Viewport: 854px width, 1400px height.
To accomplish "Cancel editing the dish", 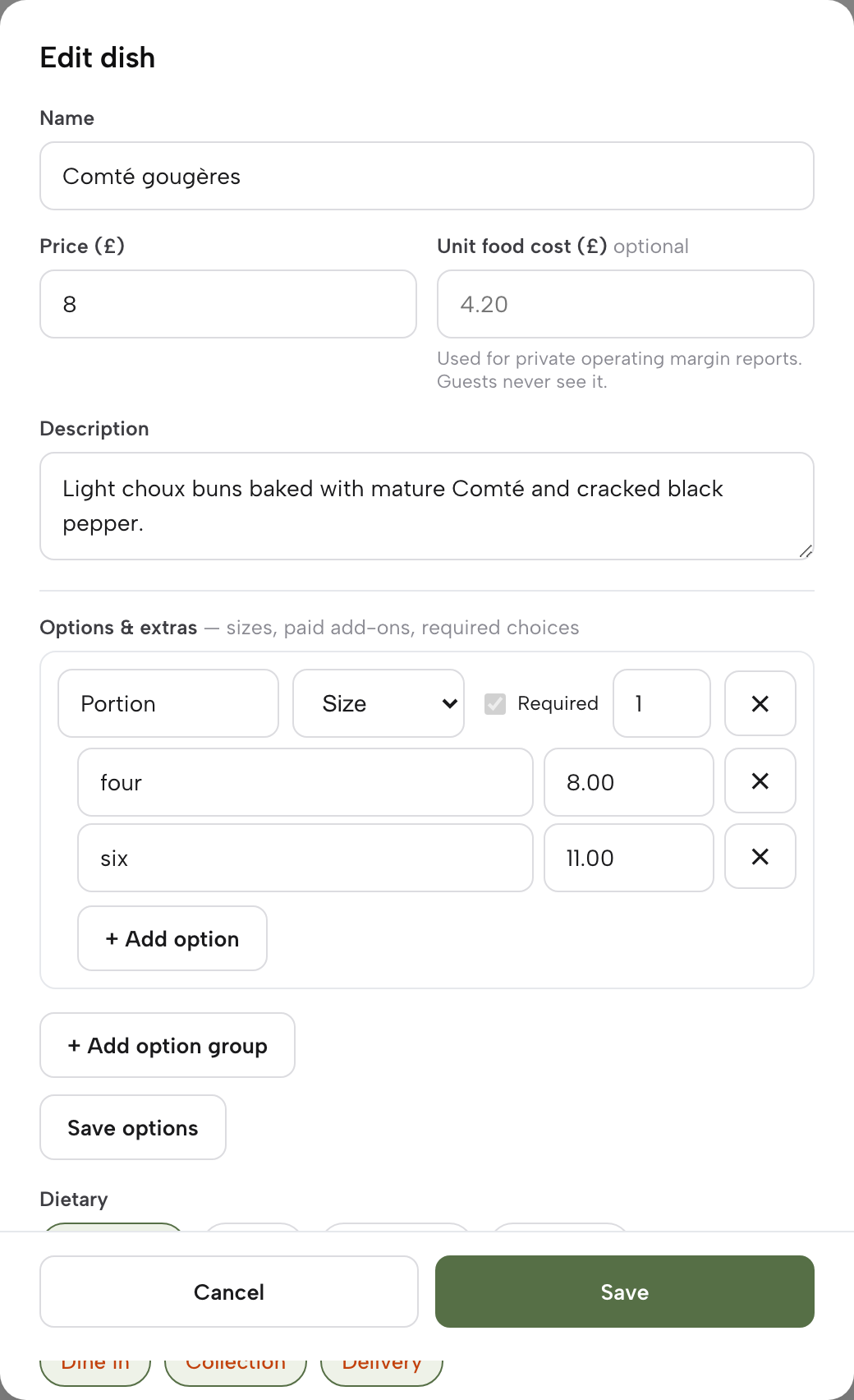I will point(229,1292).
